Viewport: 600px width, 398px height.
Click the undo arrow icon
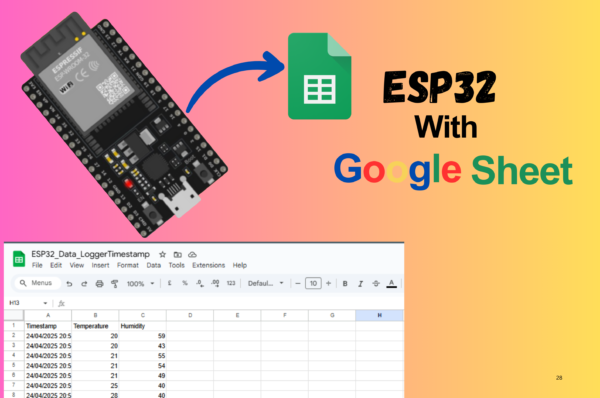(69, 284)
